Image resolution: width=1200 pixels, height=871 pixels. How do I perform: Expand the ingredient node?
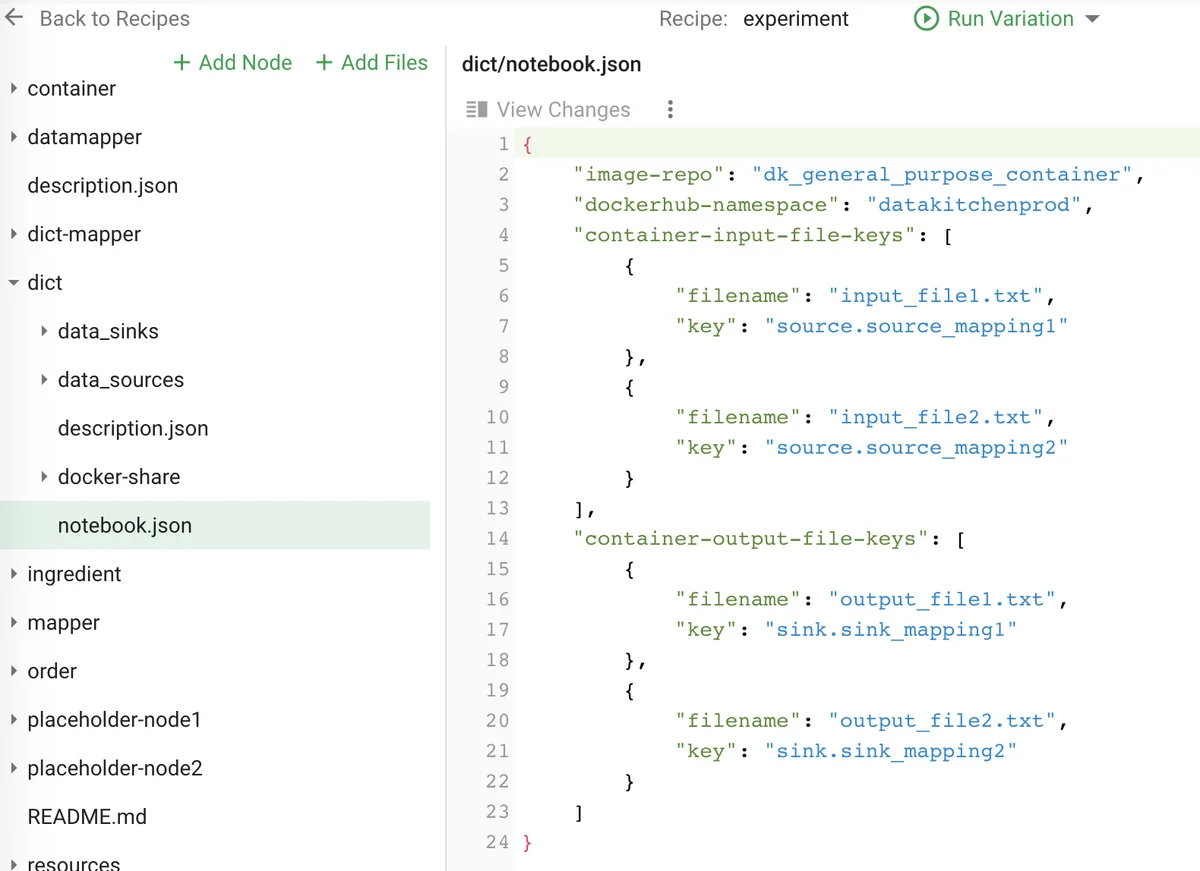[x=14, y=574]
